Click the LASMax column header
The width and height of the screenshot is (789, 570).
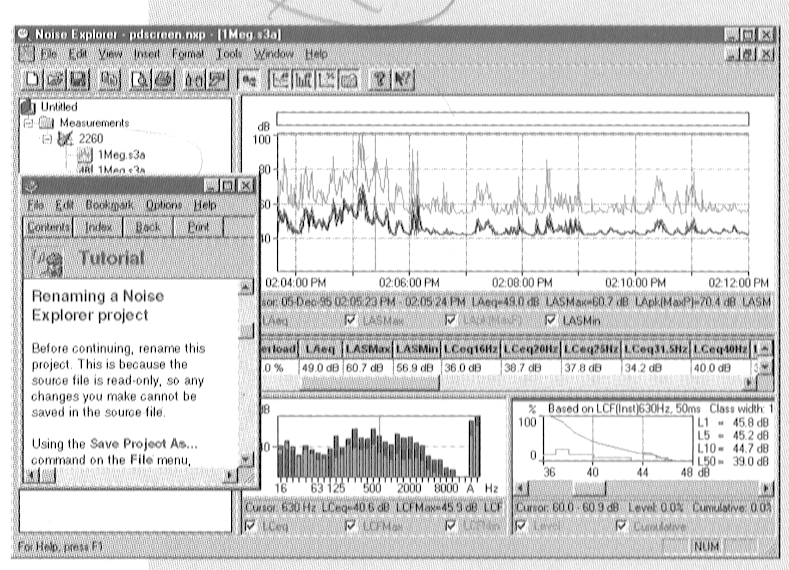pyautogui.click(x=368, y=349)
